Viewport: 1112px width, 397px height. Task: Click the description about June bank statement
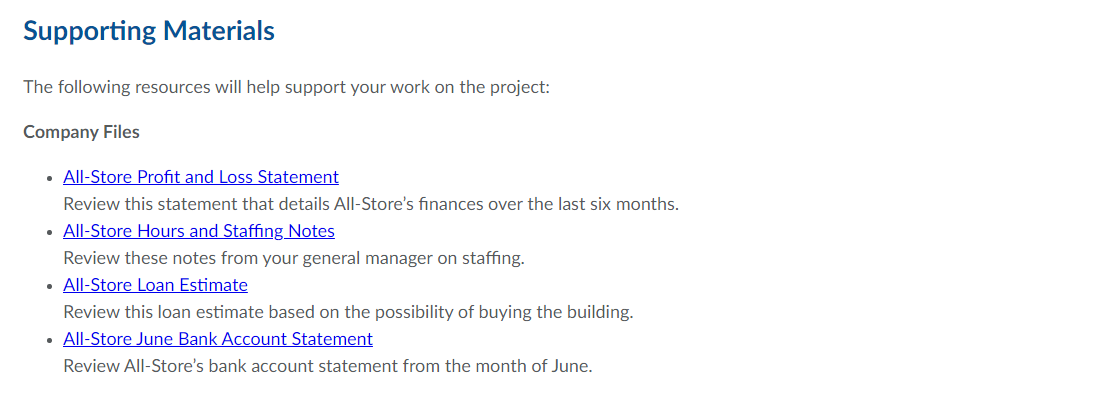[328, 367]
